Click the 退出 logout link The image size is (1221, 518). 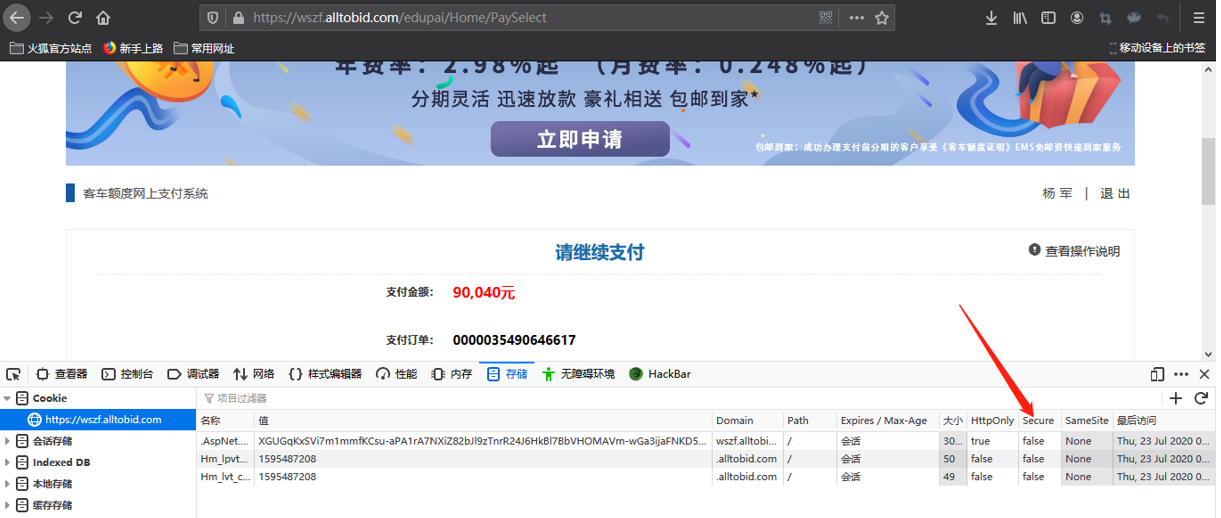pos(1115,193)
